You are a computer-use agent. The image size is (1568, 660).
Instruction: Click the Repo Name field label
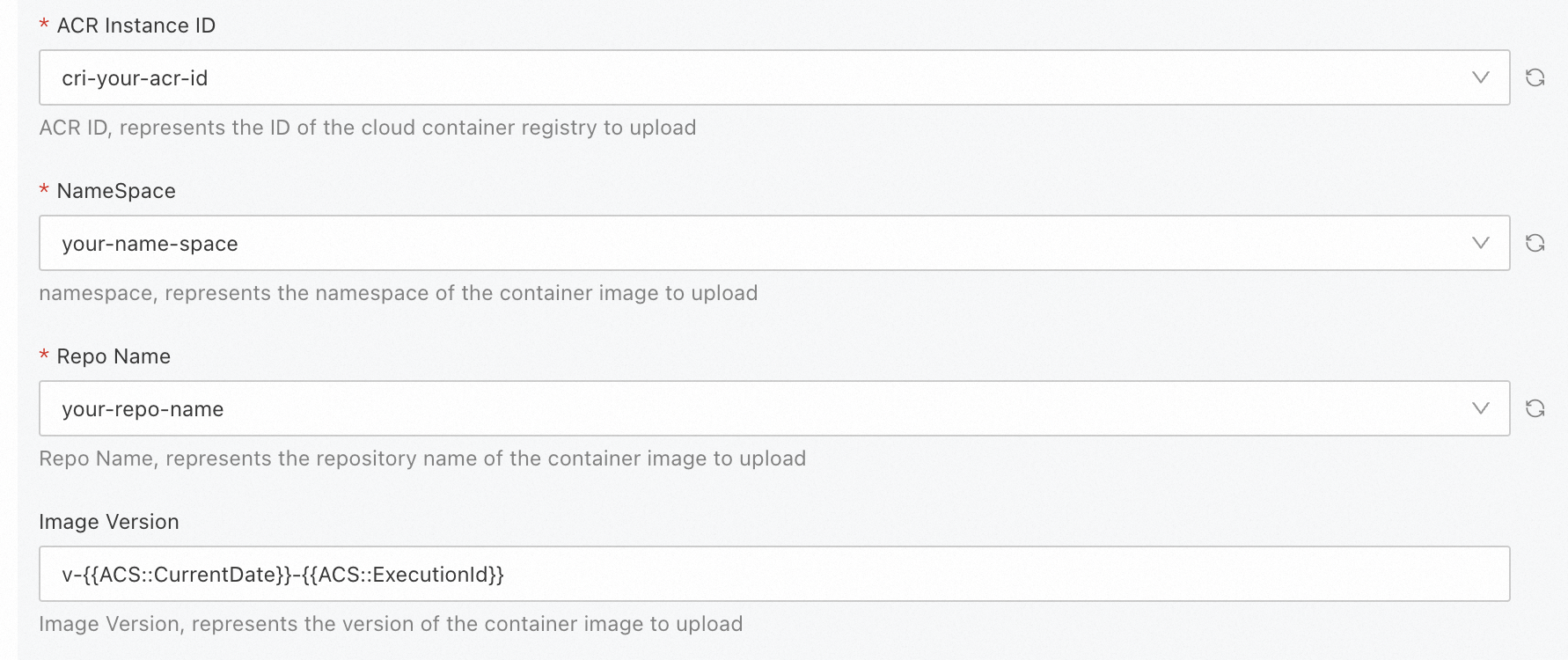click(114, 356)
